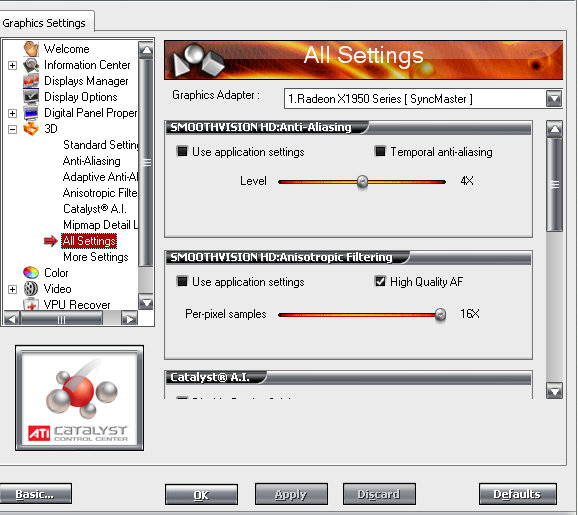
Task: Collapse the 3D tree node
Action: [12, 129]
